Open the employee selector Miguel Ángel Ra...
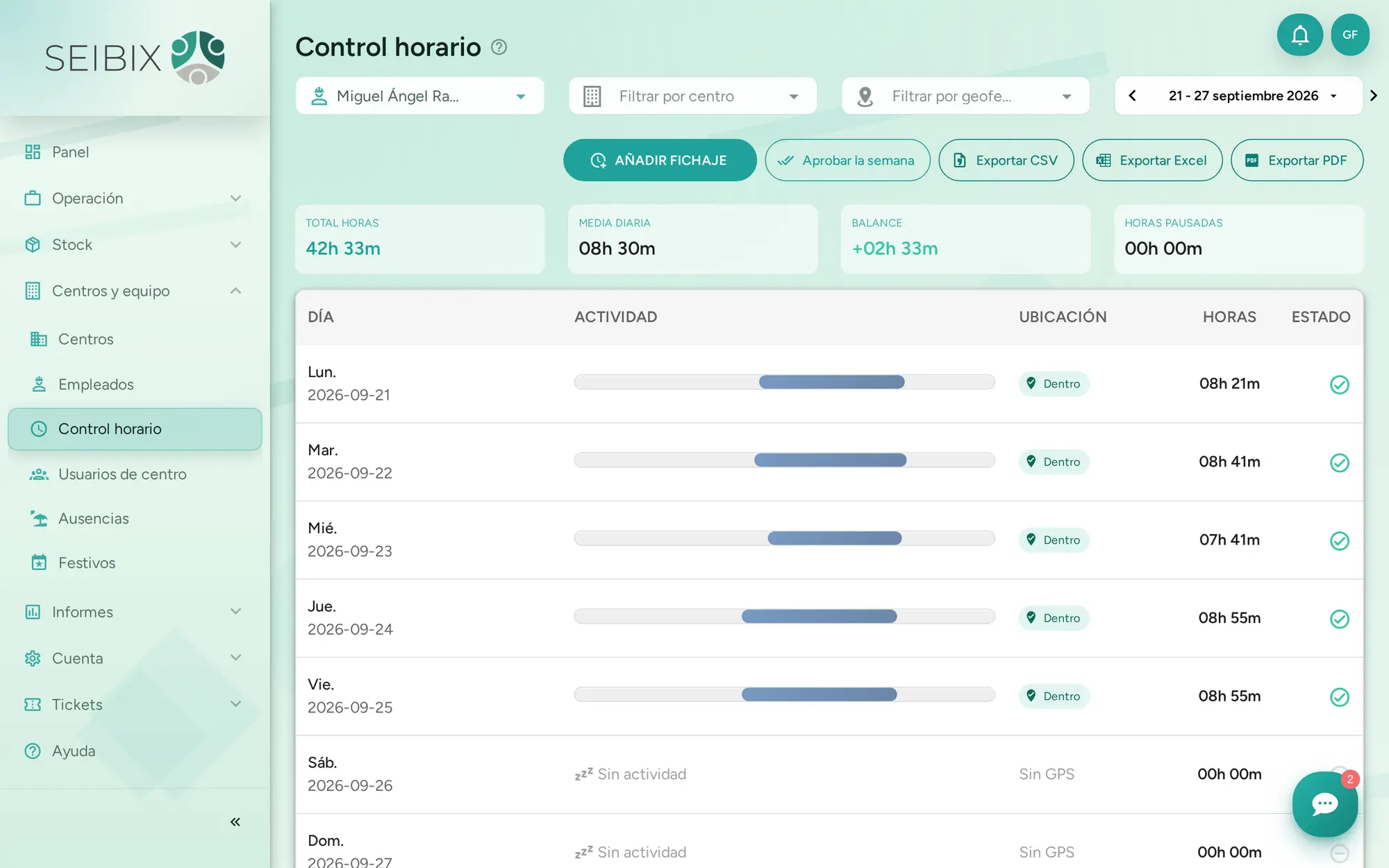This screenshot has width=1389, height=868. tap(419, 96)
